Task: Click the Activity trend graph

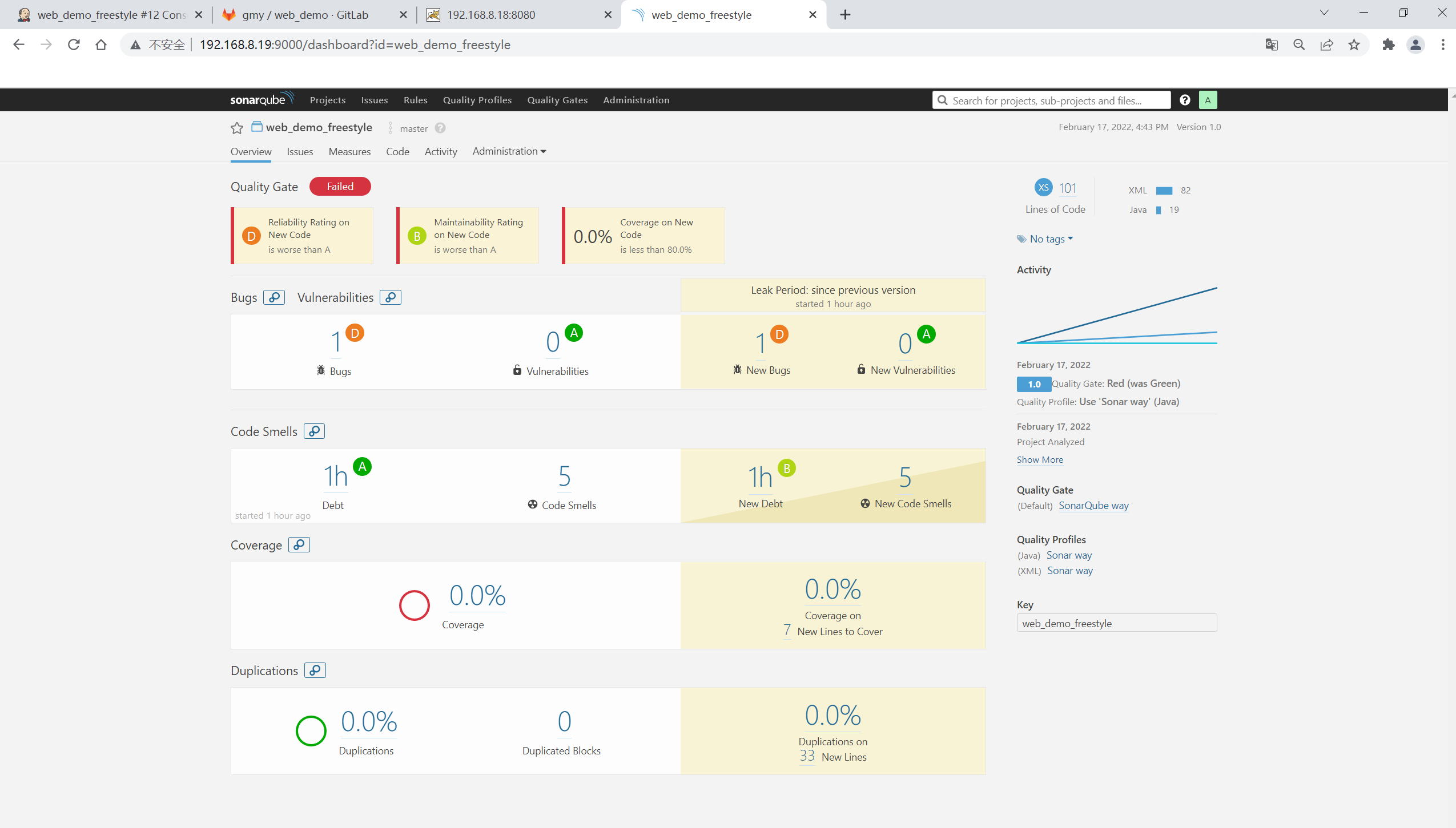Action: (x=1117, y=315)
